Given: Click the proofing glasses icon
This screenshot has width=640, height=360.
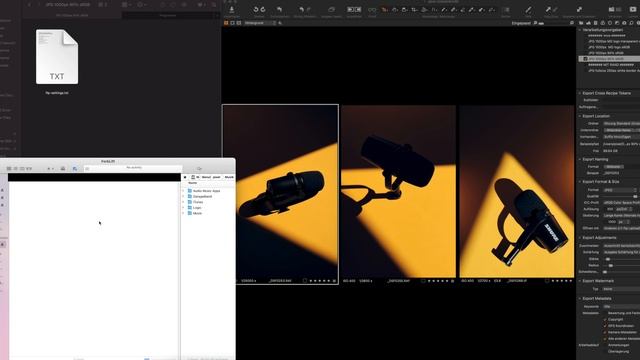Looking at the screenshot, I should click(x=372, y=10).
